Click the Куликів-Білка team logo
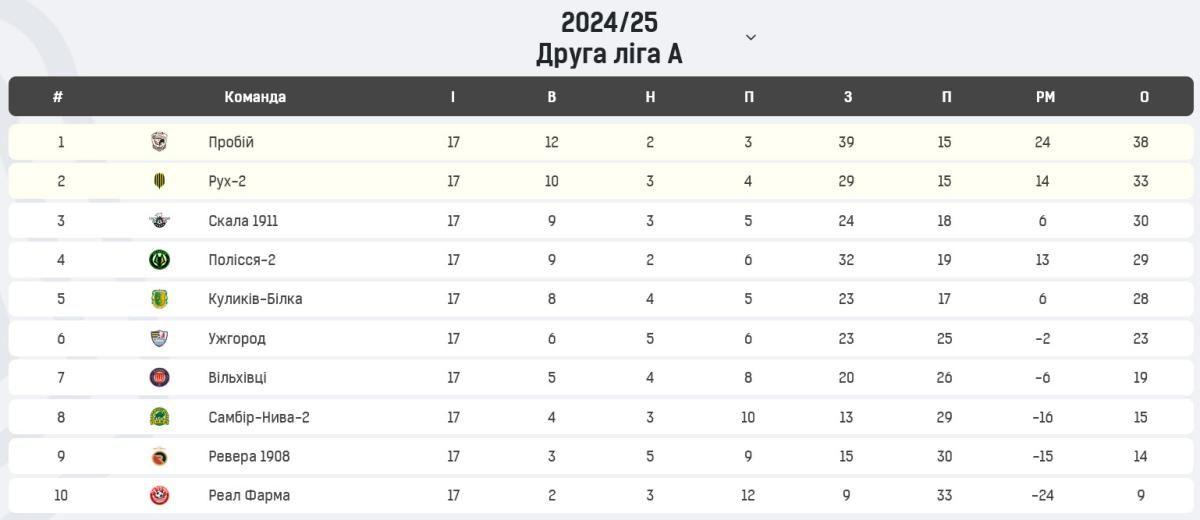Image resolution: width=1200 pixels, height=520 pixels. pyautogui.click(x=159, y=299)
